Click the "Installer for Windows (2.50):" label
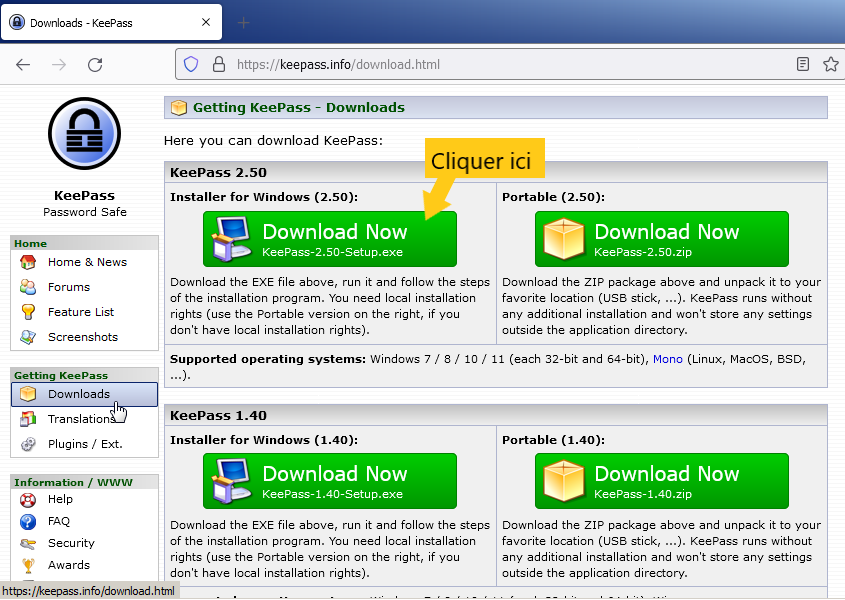The width and height of the screenshot is (845, 600). 264,197
